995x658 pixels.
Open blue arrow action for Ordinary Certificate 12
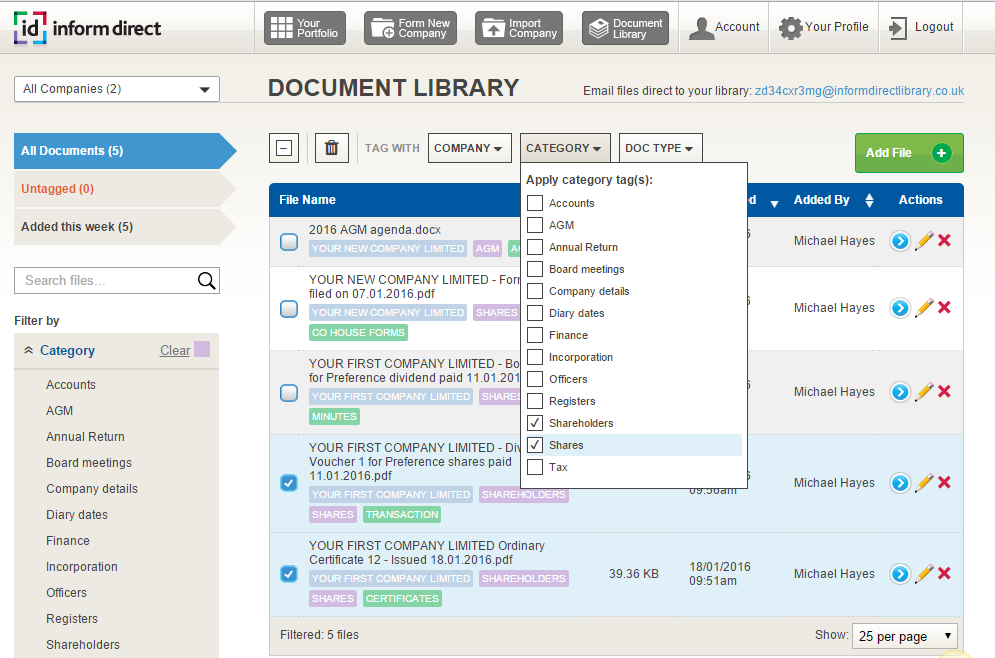point(900,574)
